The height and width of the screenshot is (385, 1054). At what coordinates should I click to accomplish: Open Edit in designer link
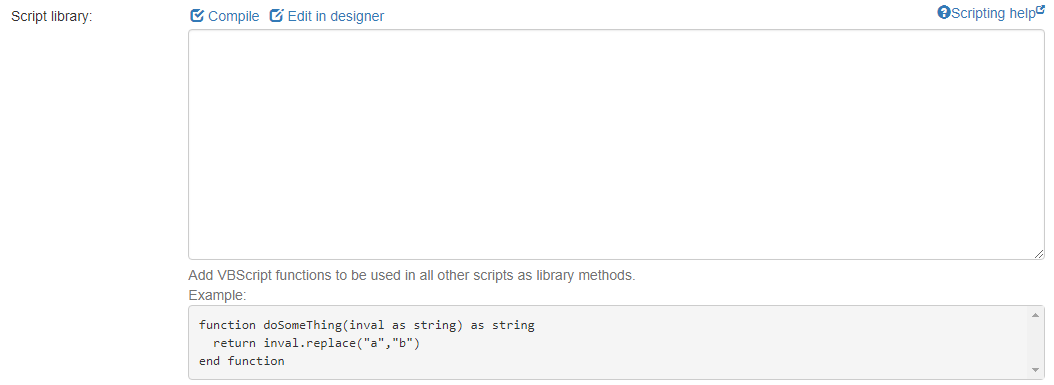tap(327, 16)
